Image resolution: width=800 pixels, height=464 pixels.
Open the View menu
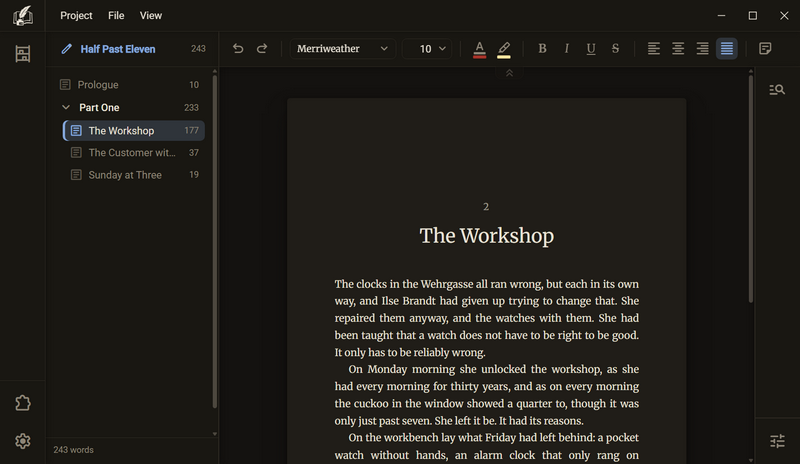pyautogui.click(x=151, y=16)
